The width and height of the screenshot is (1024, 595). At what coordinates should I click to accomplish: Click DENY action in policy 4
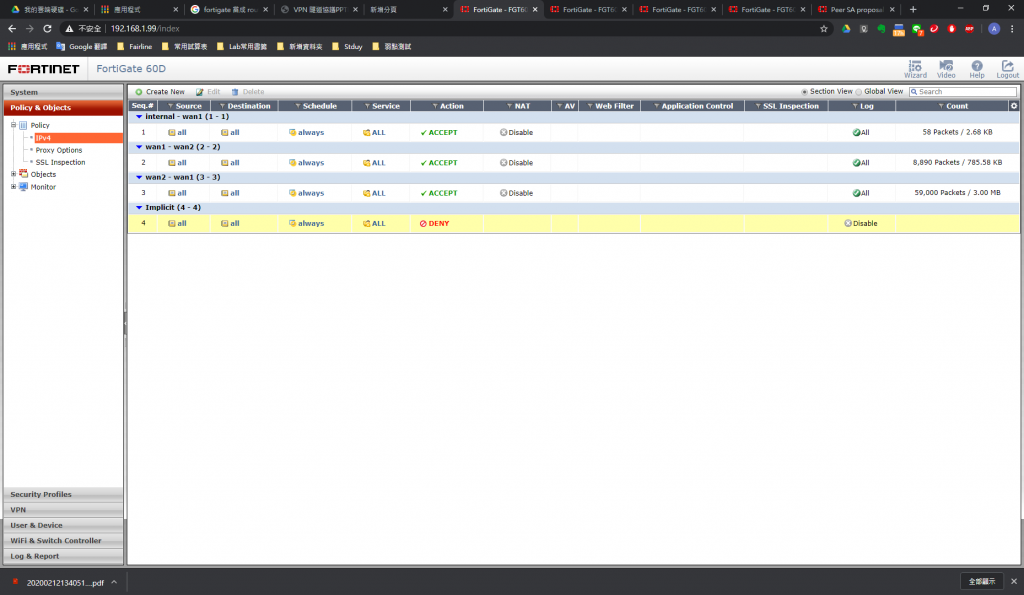[434, 223]
